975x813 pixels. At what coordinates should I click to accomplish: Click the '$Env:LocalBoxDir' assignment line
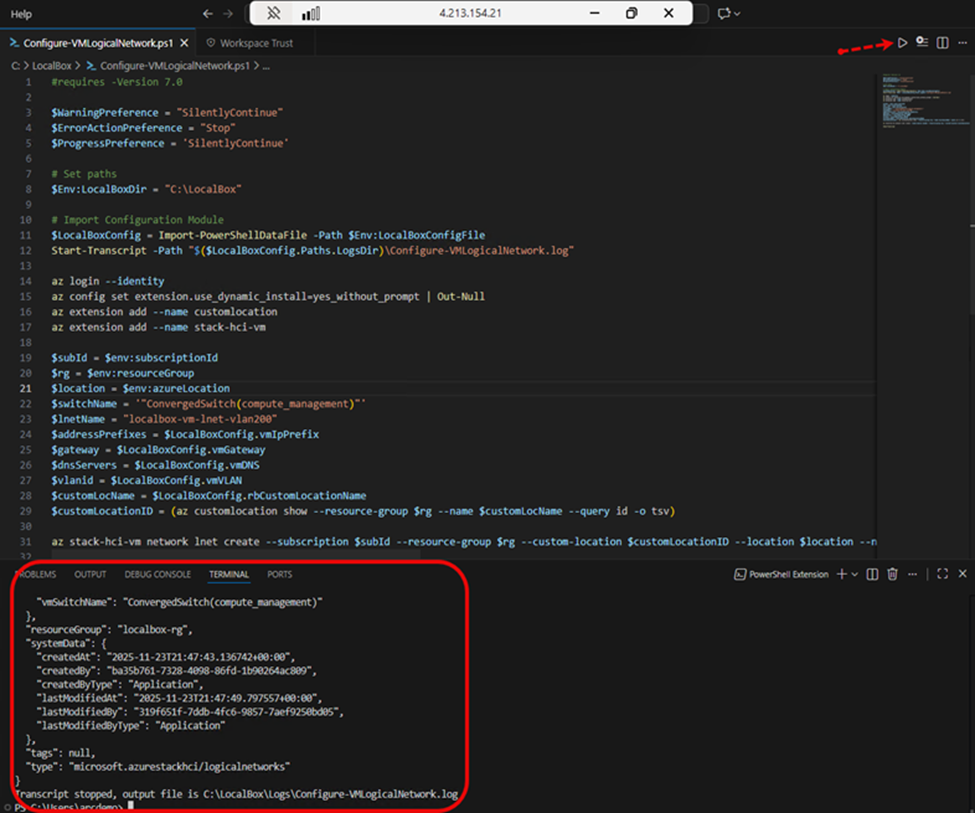[x=146, y=189]
